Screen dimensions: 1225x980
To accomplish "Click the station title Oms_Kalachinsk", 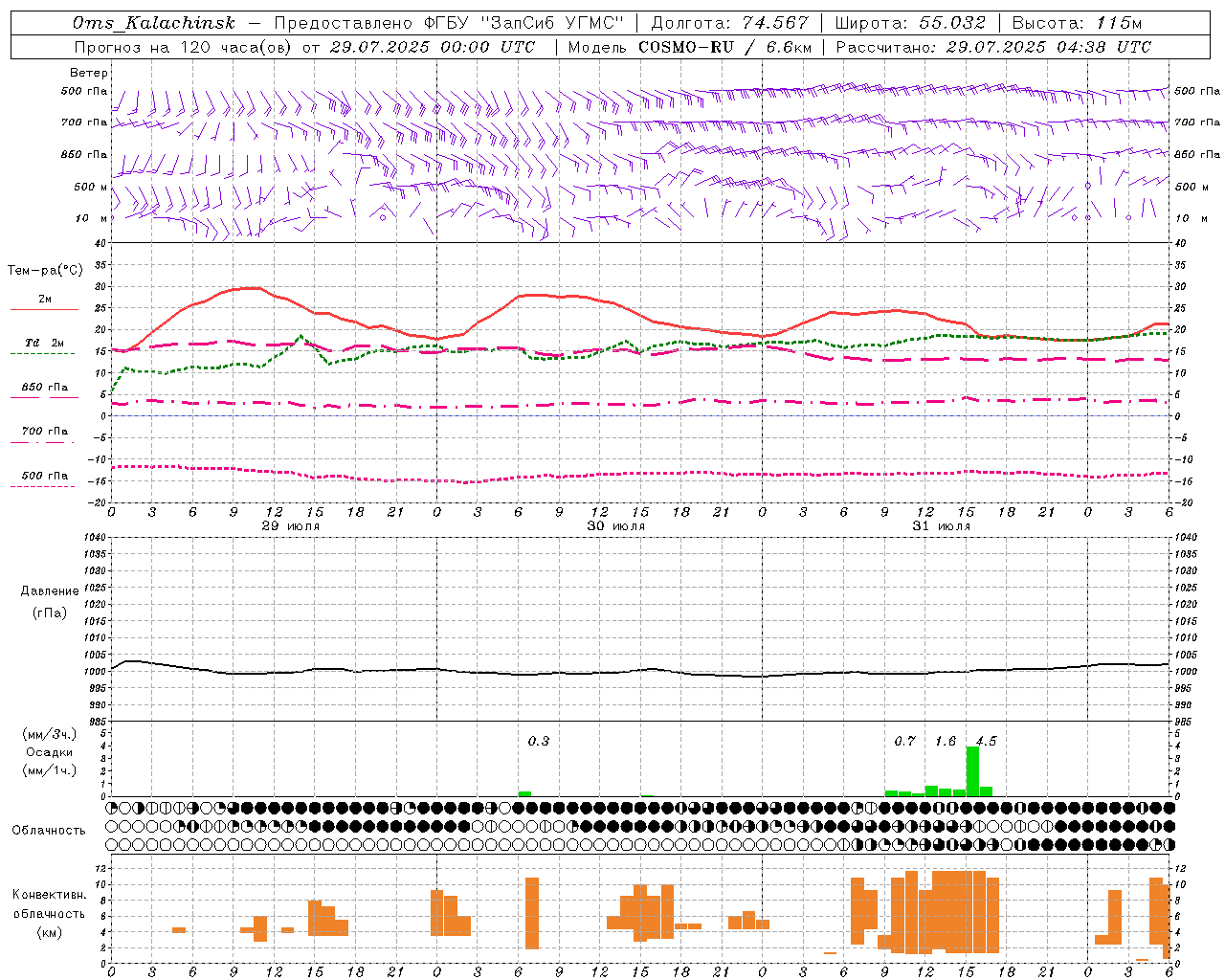I will point(153,23).
